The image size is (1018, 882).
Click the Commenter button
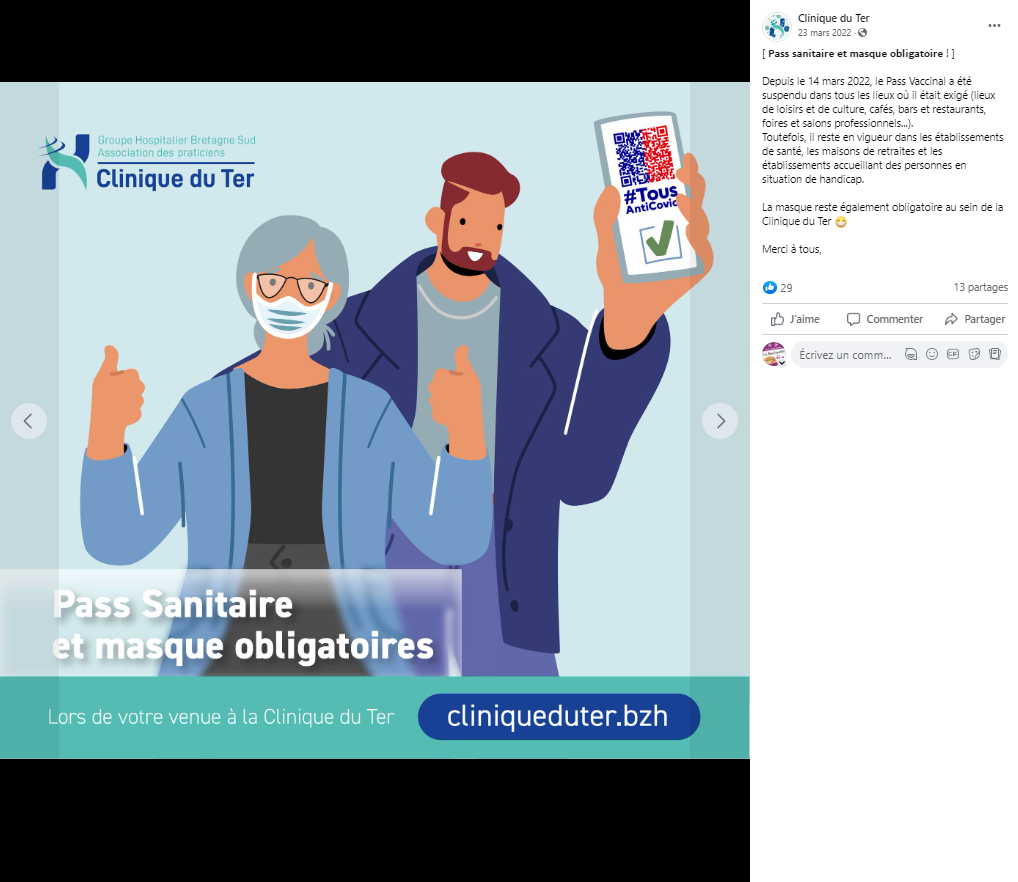pos(884,319)
